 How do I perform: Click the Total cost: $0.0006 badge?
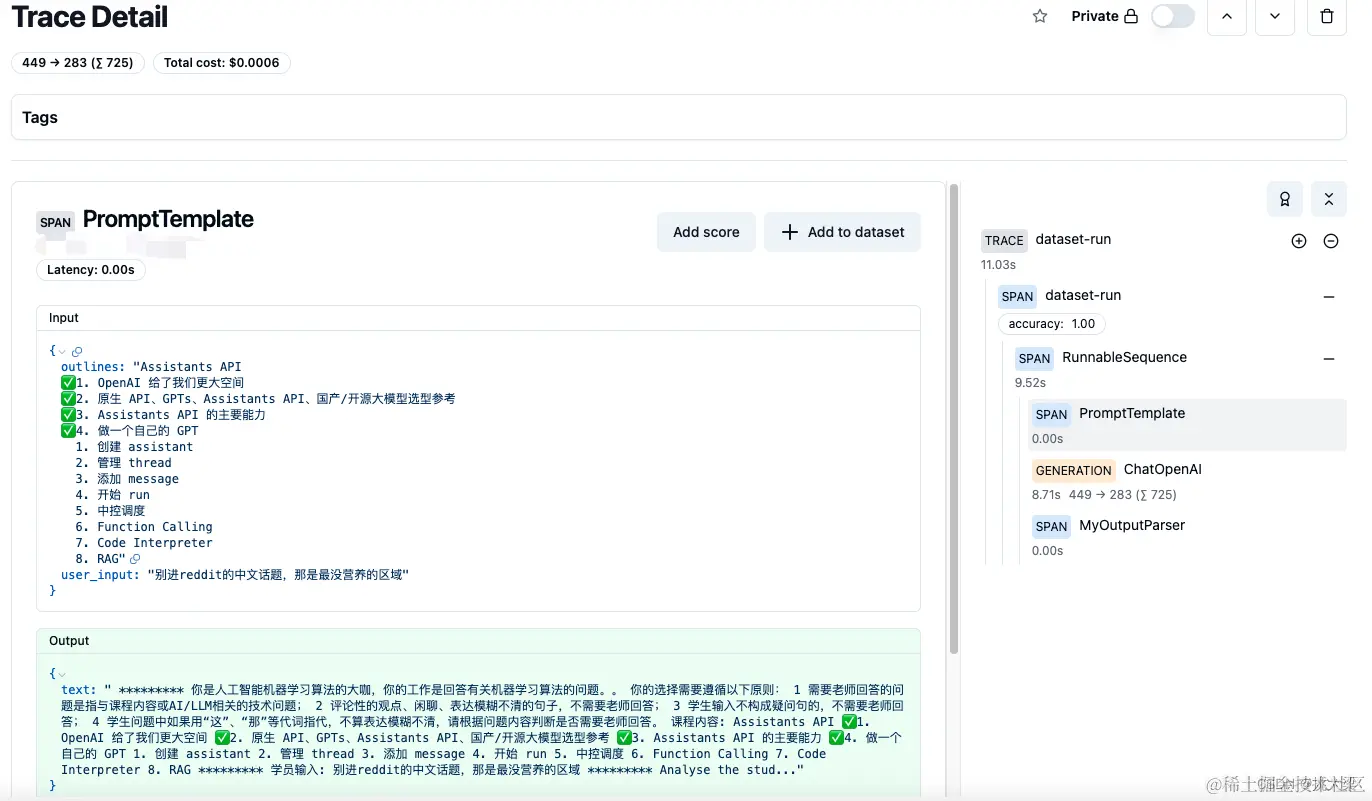(222, 63)
